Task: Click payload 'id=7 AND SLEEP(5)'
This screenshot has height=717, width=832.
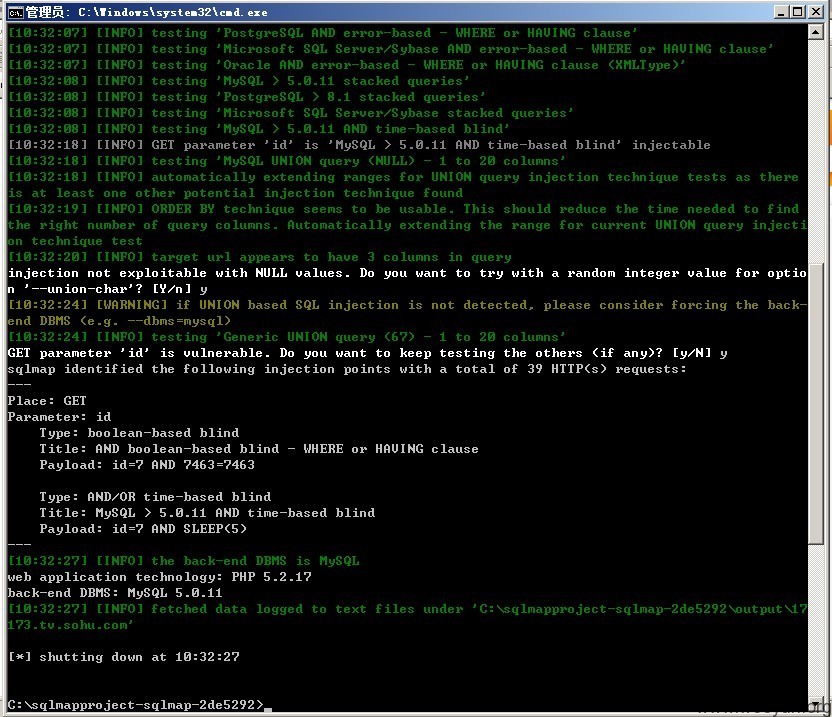Action: (x=179, y=529)
